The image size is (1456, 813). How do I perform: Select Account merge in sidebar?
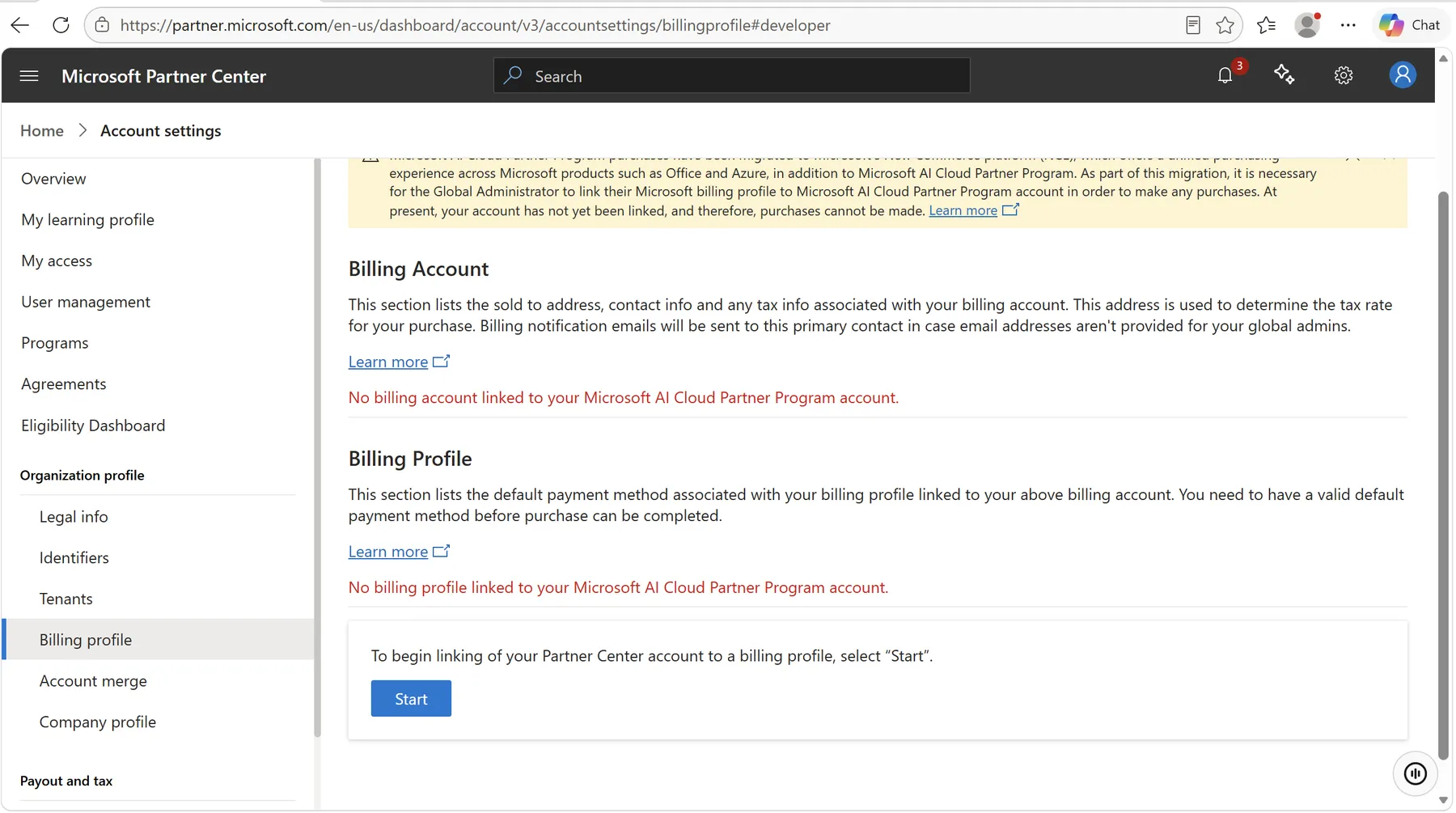tap(93, 681)
